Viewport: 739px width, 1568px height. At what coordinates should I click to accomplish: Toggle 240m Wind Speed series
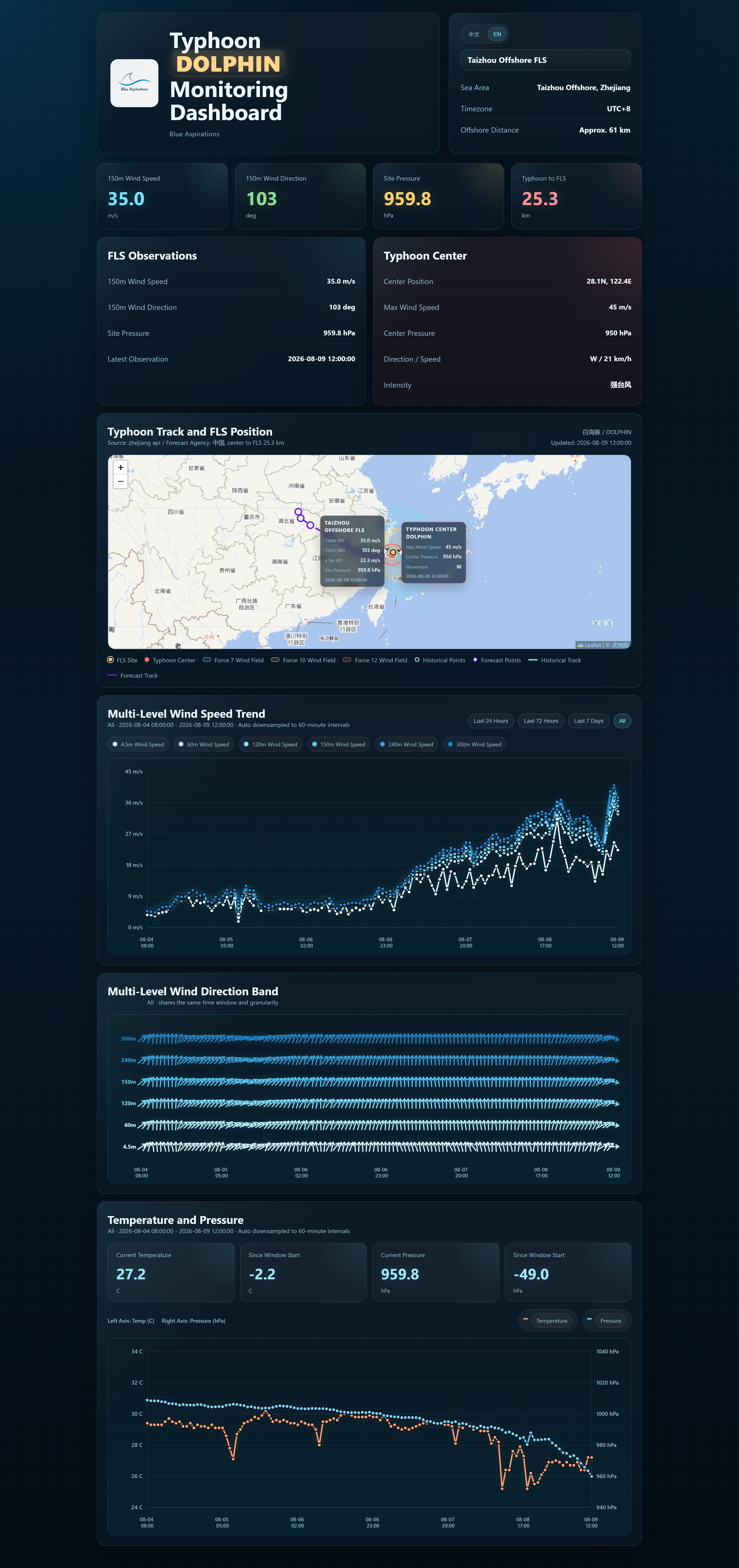[407, 745]
